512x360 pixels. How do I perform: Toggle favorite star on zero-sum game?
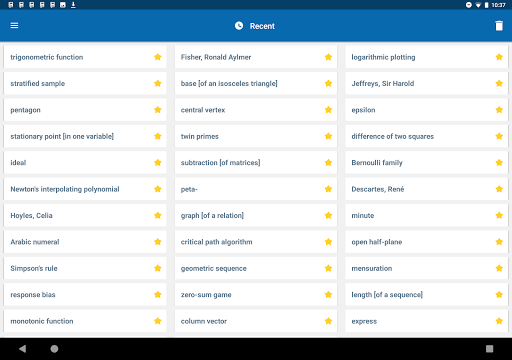point(328,294)
